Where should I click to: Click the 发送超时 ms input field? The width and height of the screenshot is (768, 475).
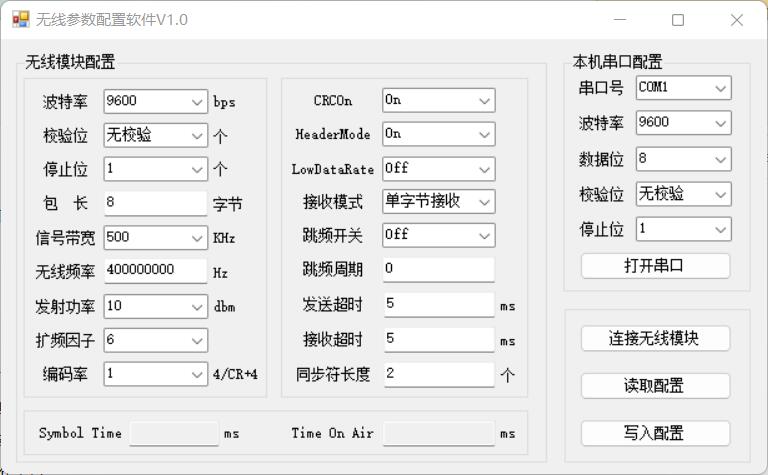tap(439, 304)
